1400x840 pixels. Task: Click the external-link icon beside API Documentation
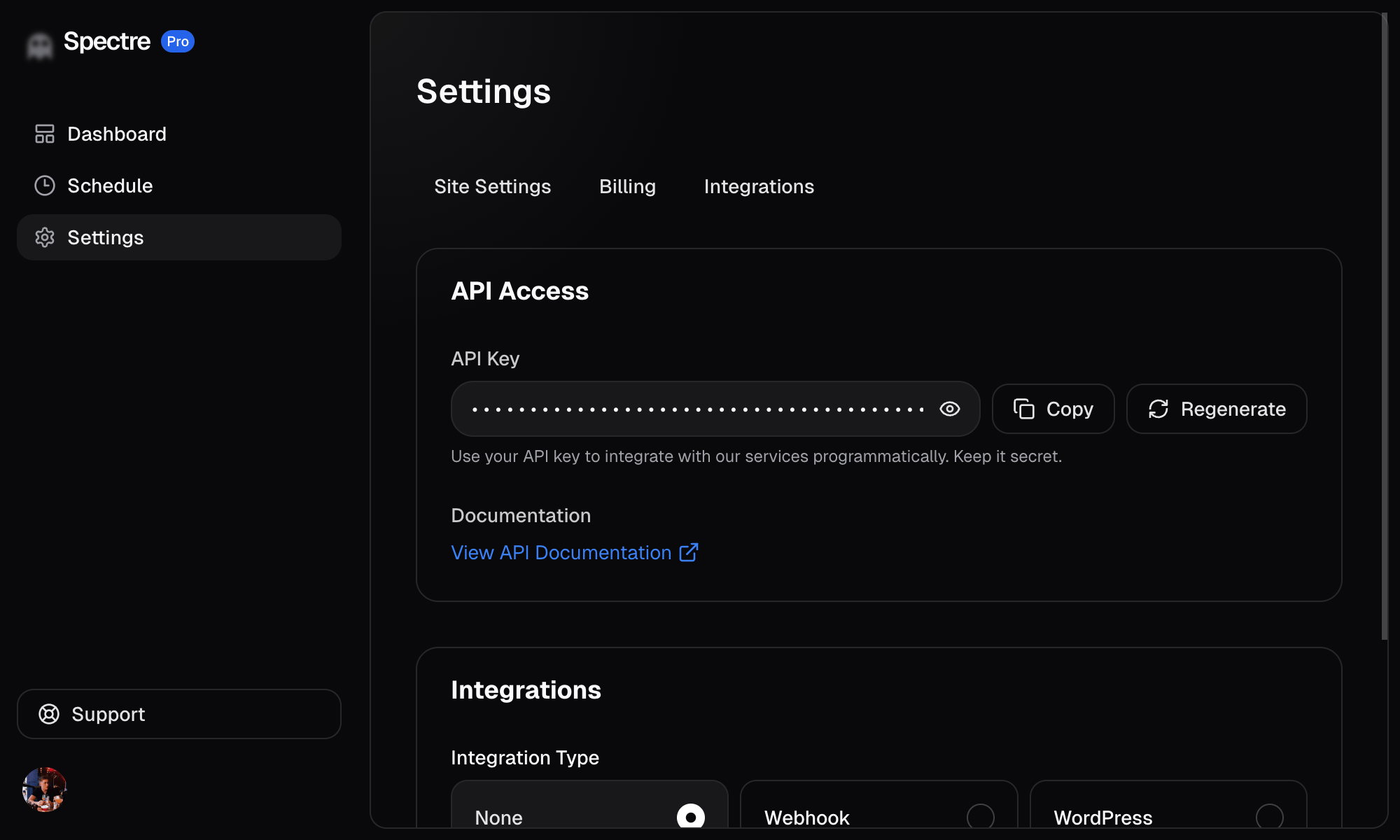tap(689, 552)
